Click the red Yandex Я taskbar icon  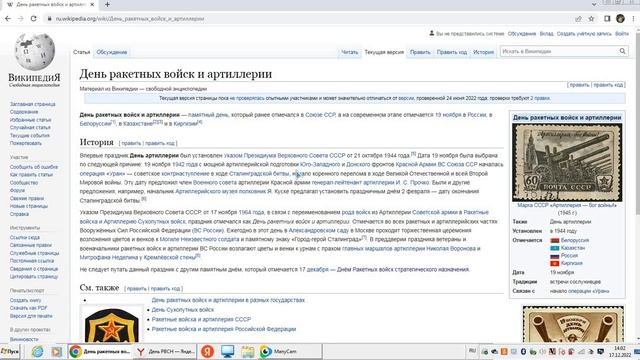pyautogui.click(x=207, y=351)
